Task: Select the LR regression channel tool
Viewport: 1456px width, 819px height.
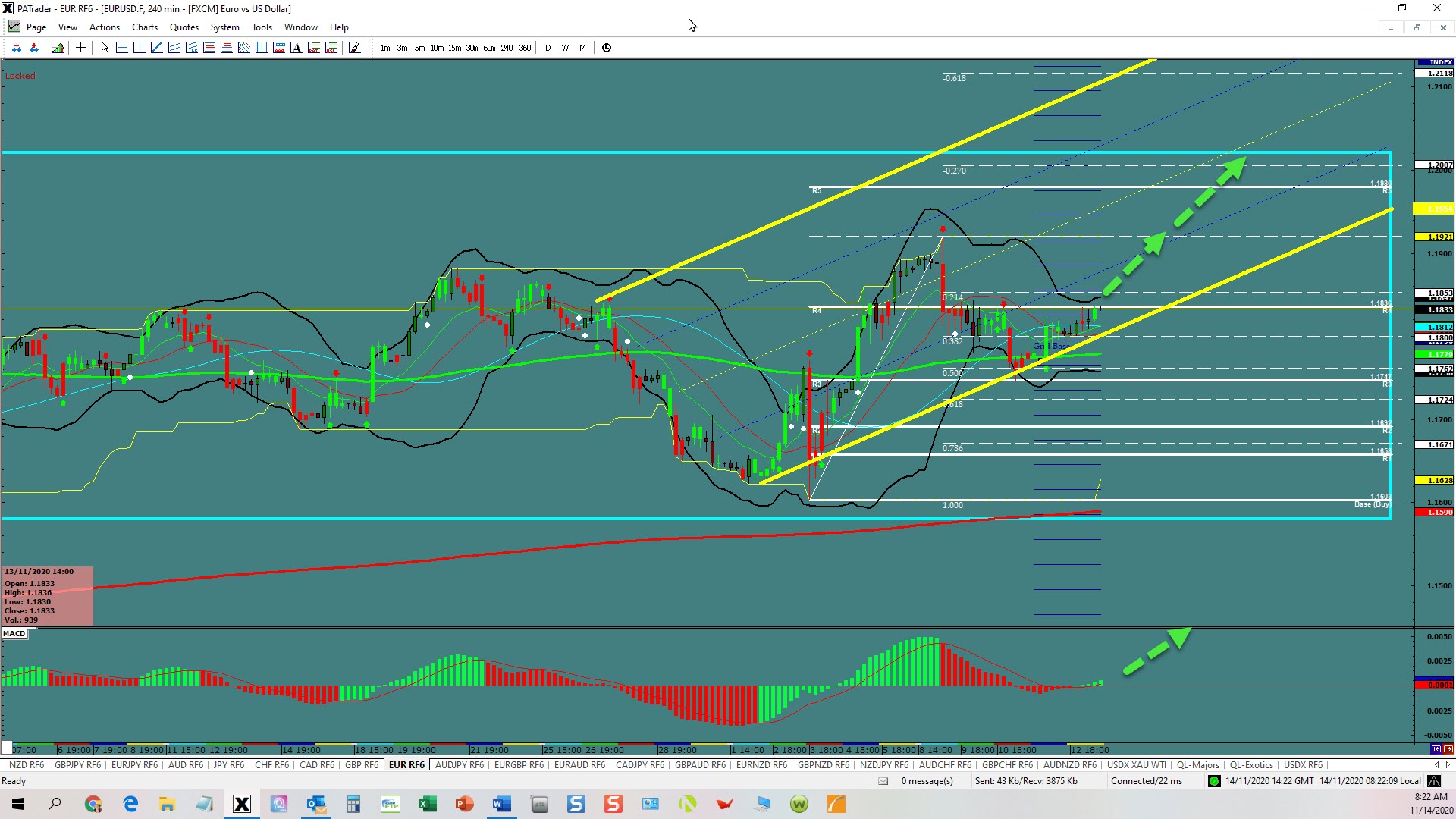Action: point(191,48)
